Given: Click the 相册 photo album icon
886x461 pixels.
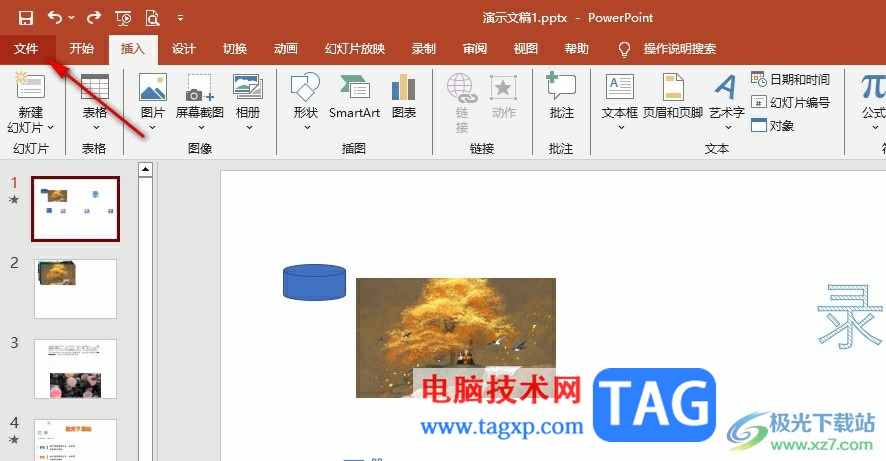Looking at the screenshot, I should (247, 86).
